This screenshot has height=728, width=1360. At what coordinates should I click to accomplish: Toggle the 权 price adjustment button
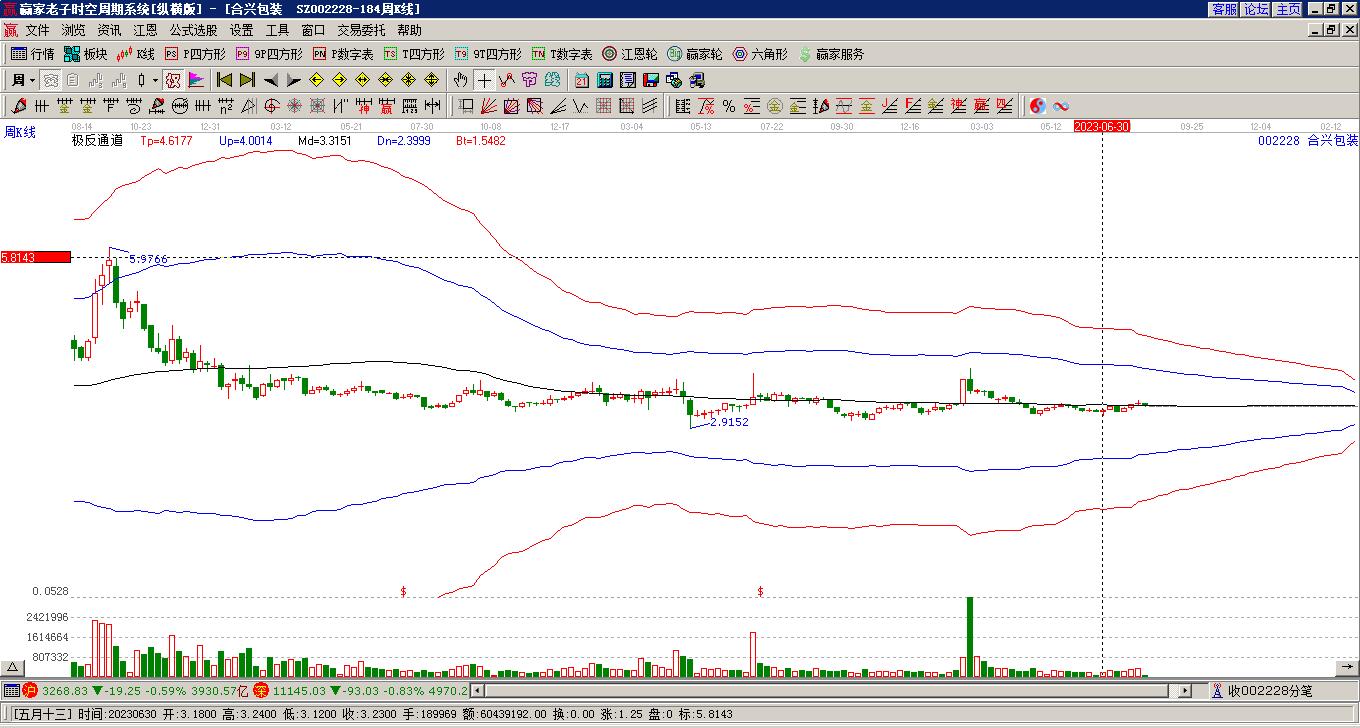(x=173, y=80)
